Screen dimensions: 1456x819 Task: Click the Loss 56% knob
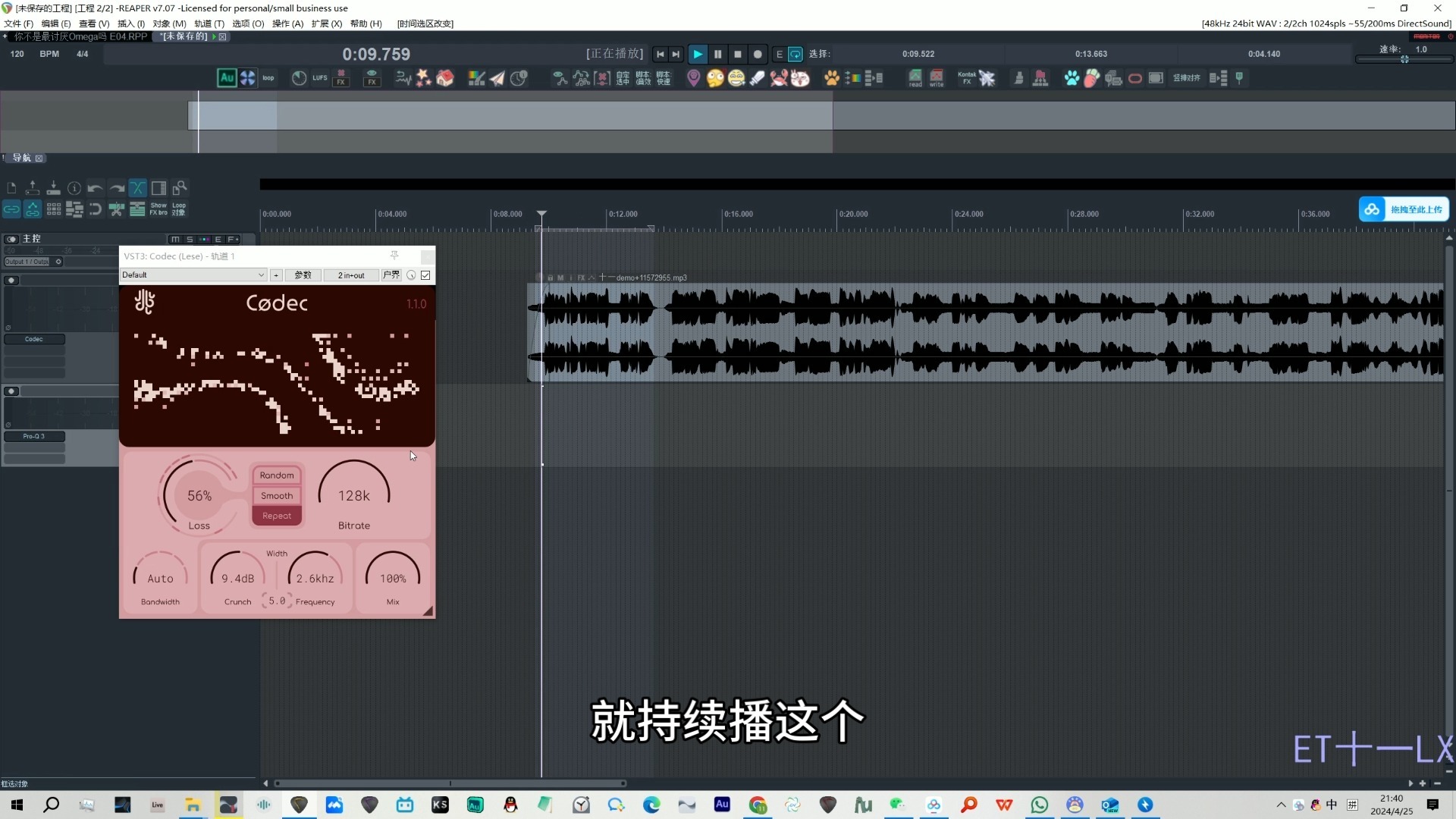tap(199, 495)
